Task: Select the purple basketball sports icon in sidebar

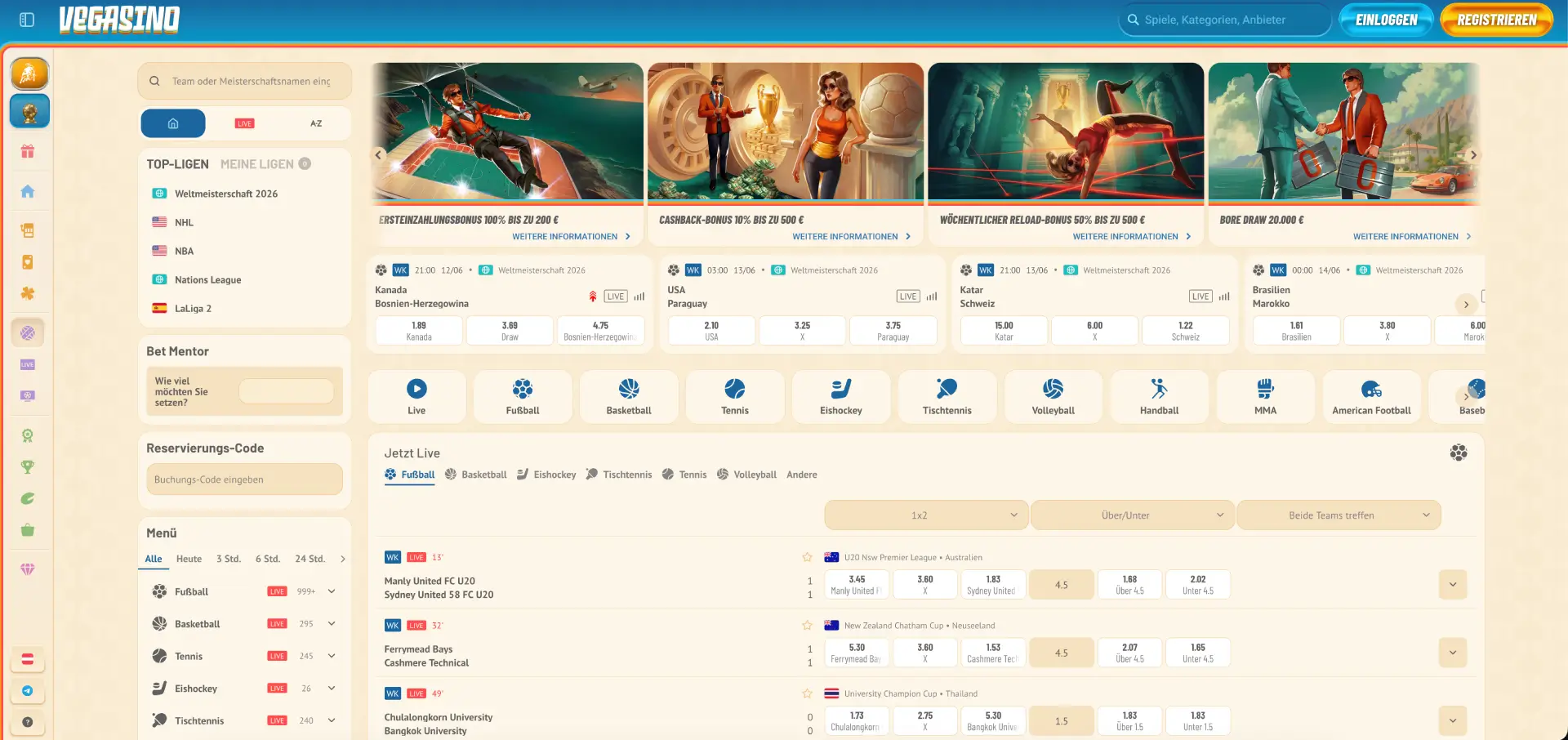Action: point(28,333)
